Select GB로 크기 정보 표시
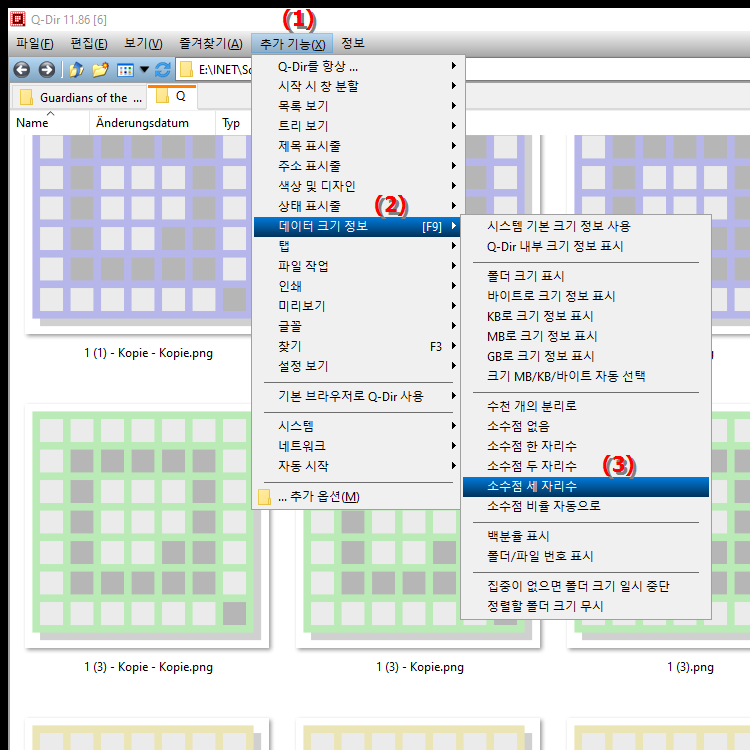750x750 pixels. click(x=586, y=356)
